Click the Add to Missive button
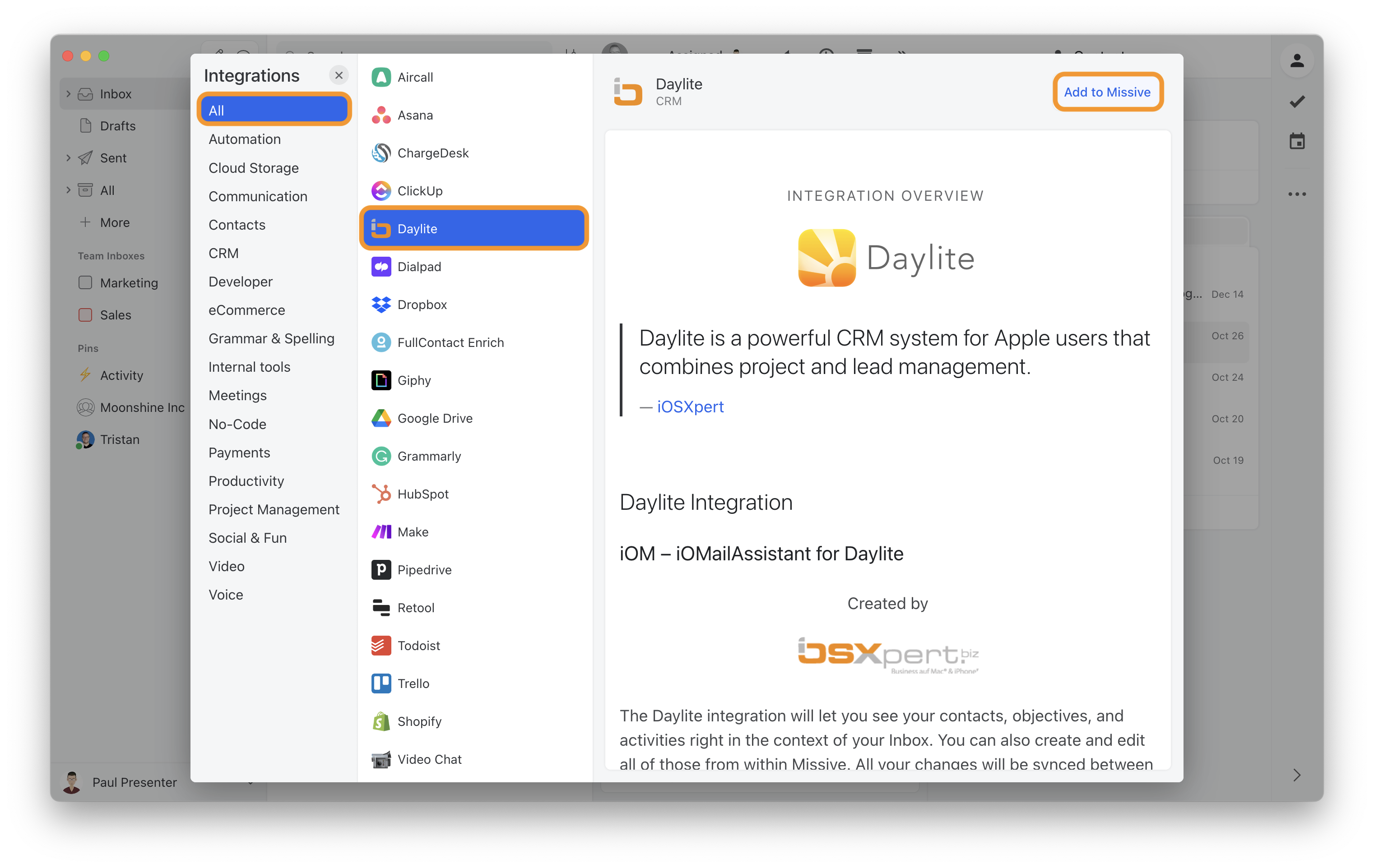Viewport: 1374px width, 868px height. pyautogui.click(x=1107, y=92)
